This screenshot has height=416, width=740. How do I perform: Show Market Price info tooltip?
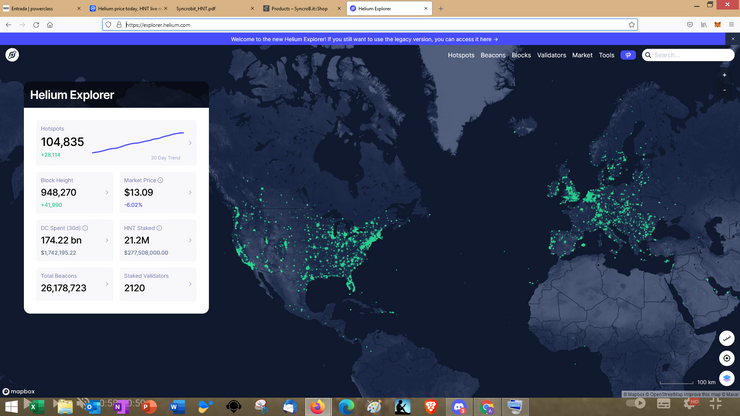(160, 180)
